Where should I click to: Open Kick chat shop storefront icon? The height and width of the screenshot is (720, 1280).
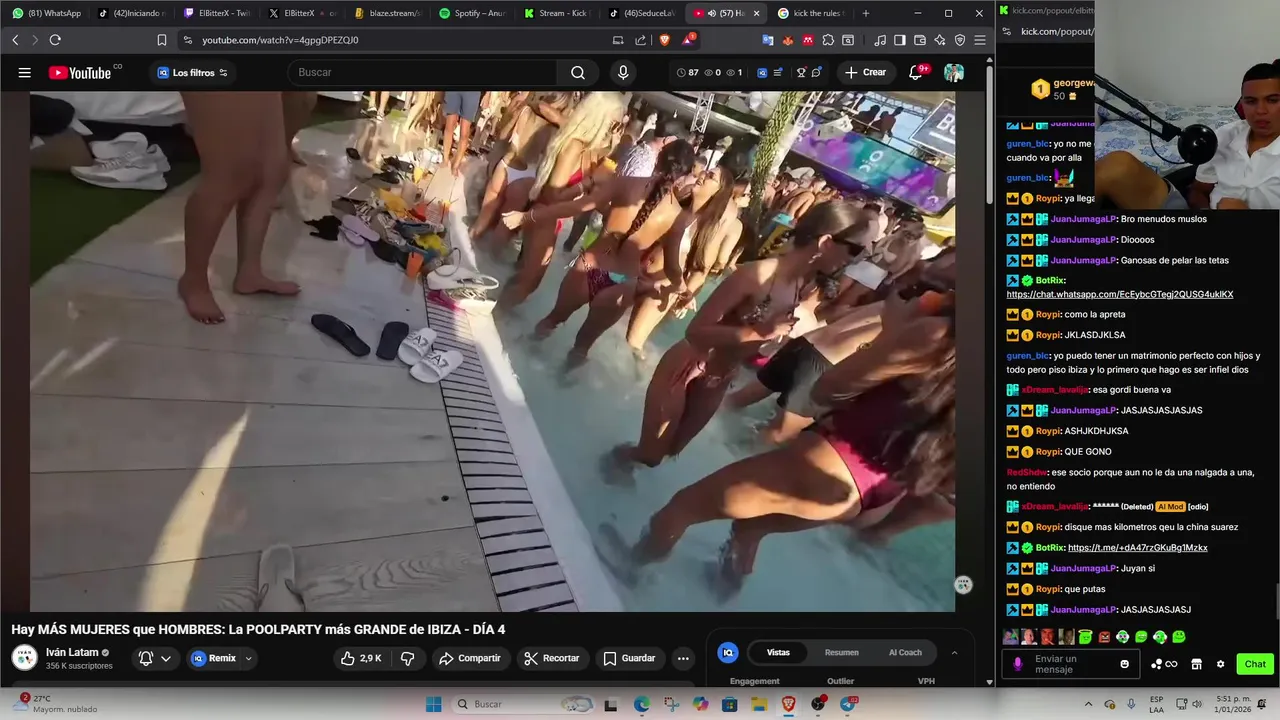(1196, 664)
